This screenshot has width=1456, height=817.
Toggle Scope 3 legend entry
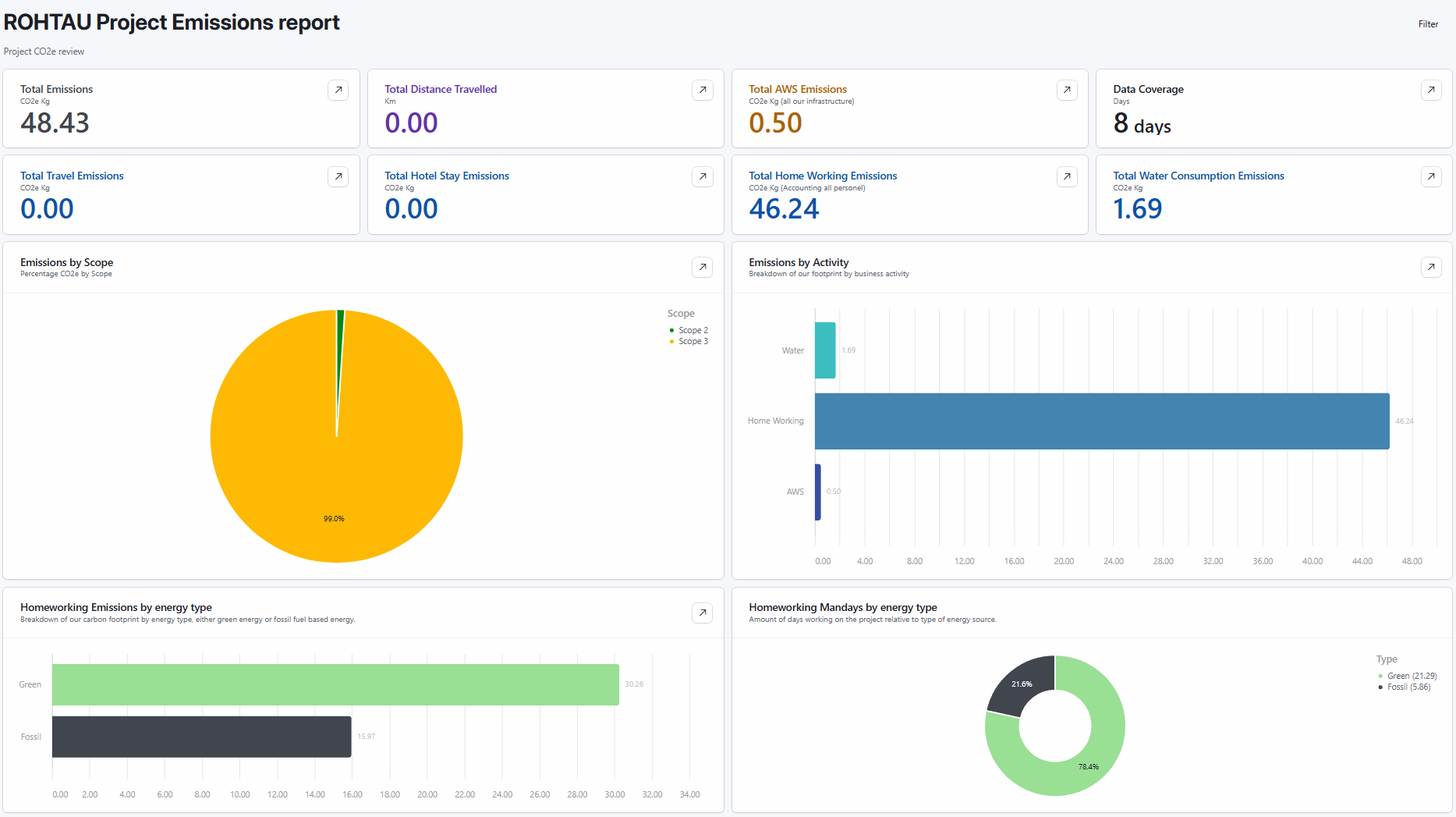coord(689,341)
